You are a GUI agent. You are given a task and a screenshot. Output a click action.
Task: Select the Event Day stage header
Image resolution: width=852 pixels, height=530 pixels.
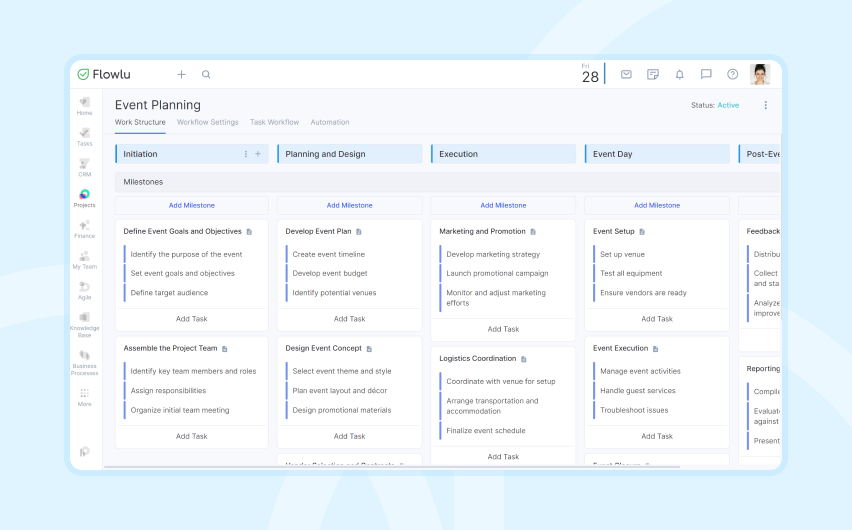pyautogui.click(x=657, y=154)
